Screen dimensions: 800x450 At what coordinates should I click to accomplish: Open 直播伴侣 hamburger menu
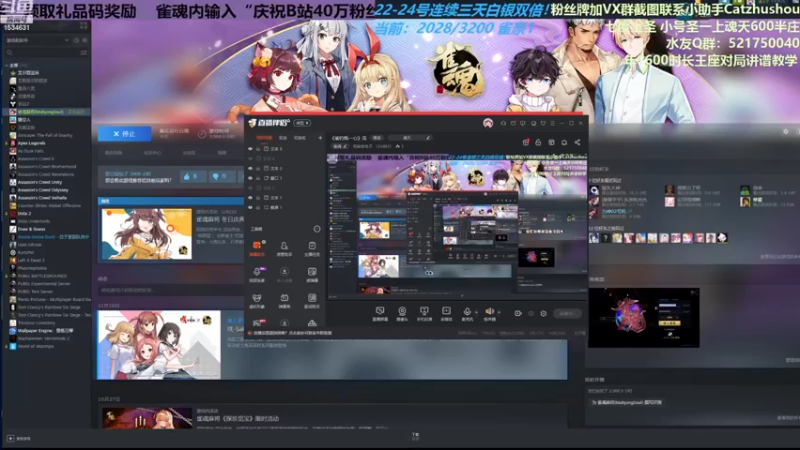point(552,123)
